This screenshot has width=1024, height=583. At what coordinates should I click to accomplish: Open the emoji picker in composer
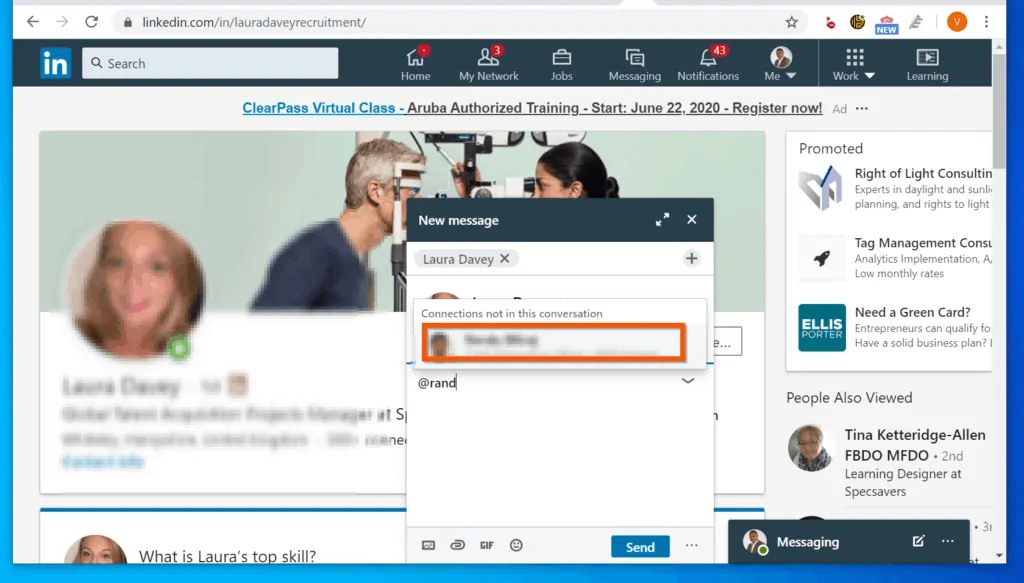pyautogui.click(x=516, y=546)
